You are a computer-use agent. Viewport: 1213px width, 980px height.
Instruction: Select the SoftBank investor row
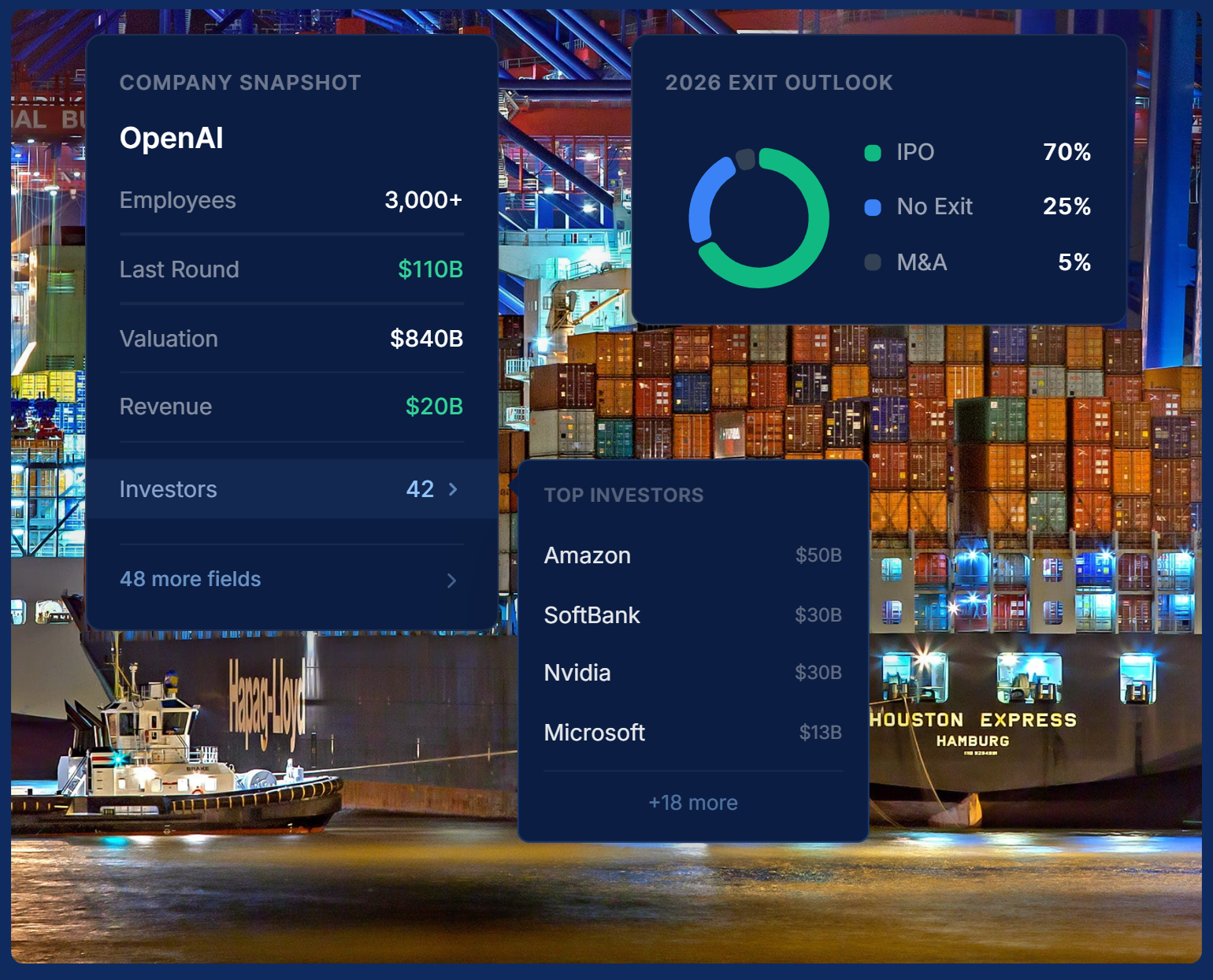click(x=693, y=615)
